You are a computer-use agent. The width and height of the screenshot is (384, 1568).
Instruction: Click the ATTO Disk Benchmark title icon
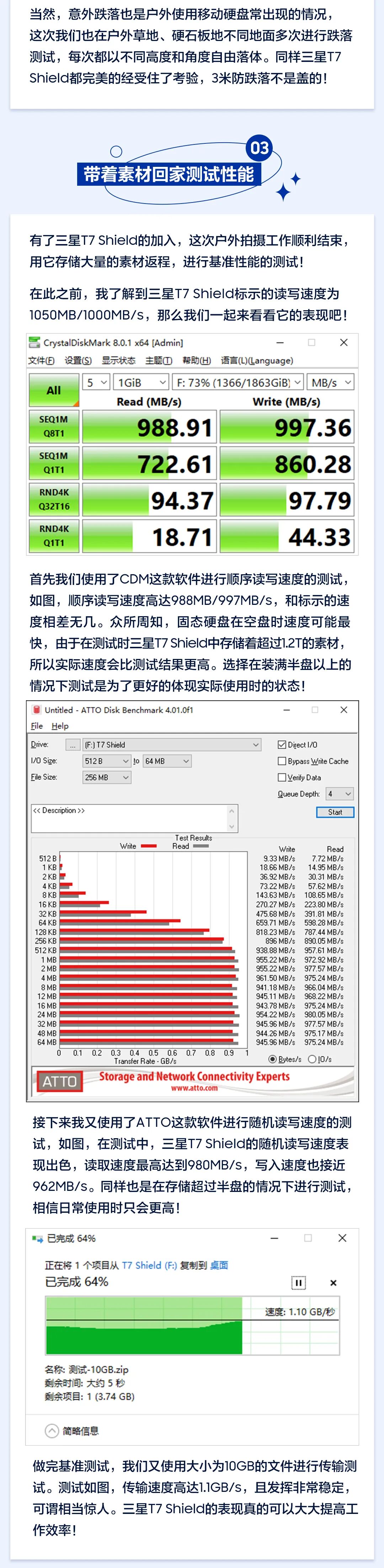pos(37,710)
